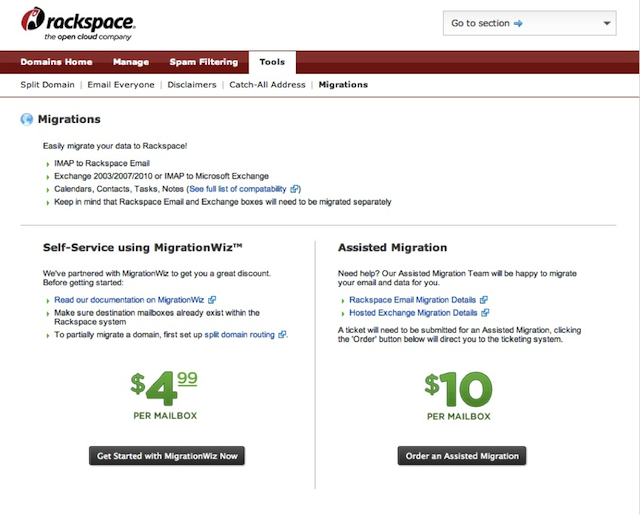Image resolution: width=640 pixels, height=515 pixels.
Task: Open the Go to section dropdown
Action: [x=529, y=23]
